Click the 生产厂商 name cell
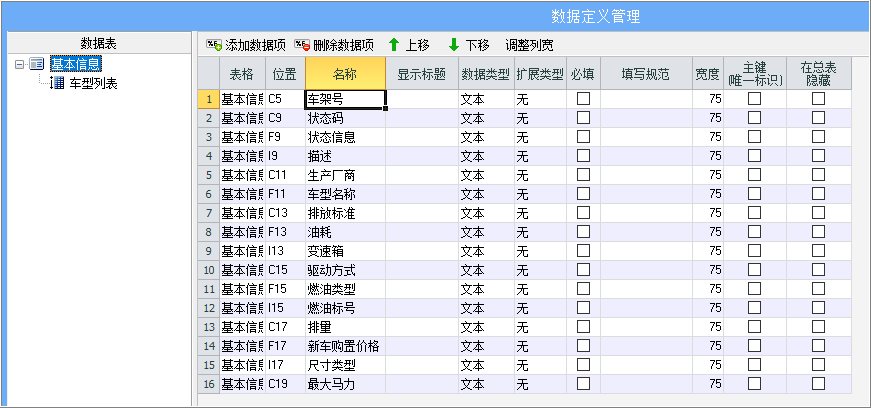The width and height of the screenshot is (871, 408). coord(346,175)
